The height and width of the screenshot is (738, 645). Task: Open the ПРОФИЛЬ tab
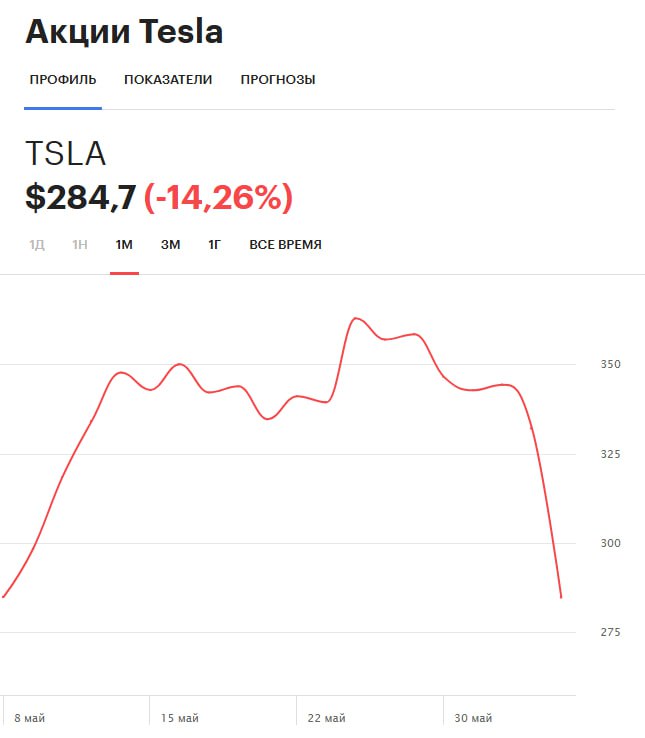(x=63, y=80)
